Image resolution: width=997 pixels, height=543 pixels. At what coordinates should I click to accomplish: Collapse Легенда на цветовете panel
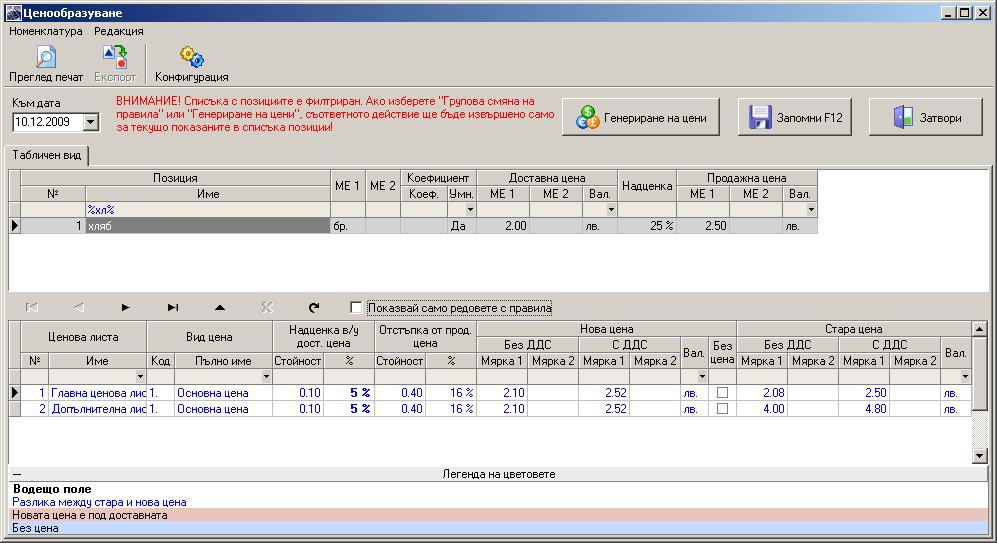tap(17, 474)
